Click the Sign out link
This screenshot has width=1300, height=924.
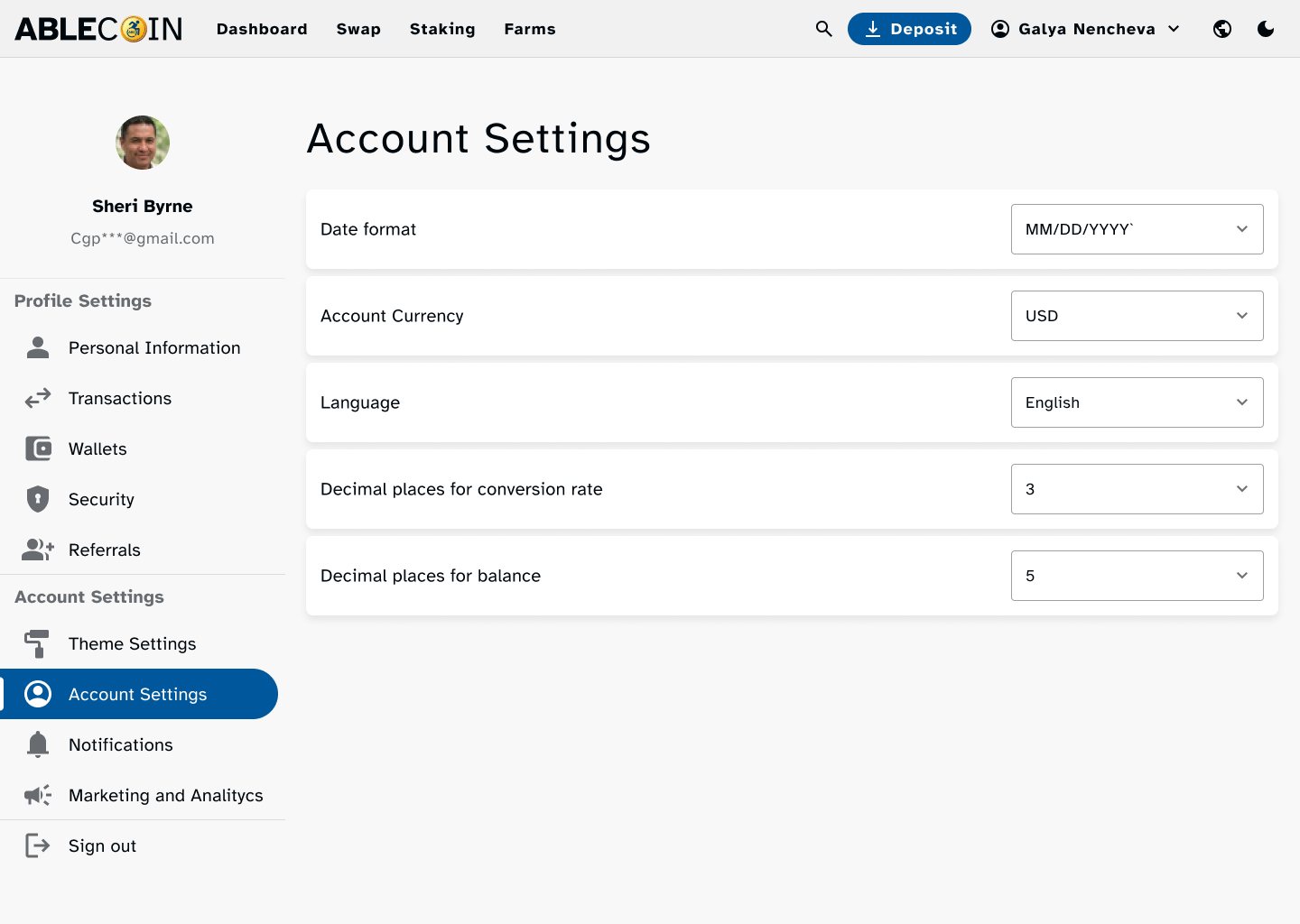click(102, 845)
